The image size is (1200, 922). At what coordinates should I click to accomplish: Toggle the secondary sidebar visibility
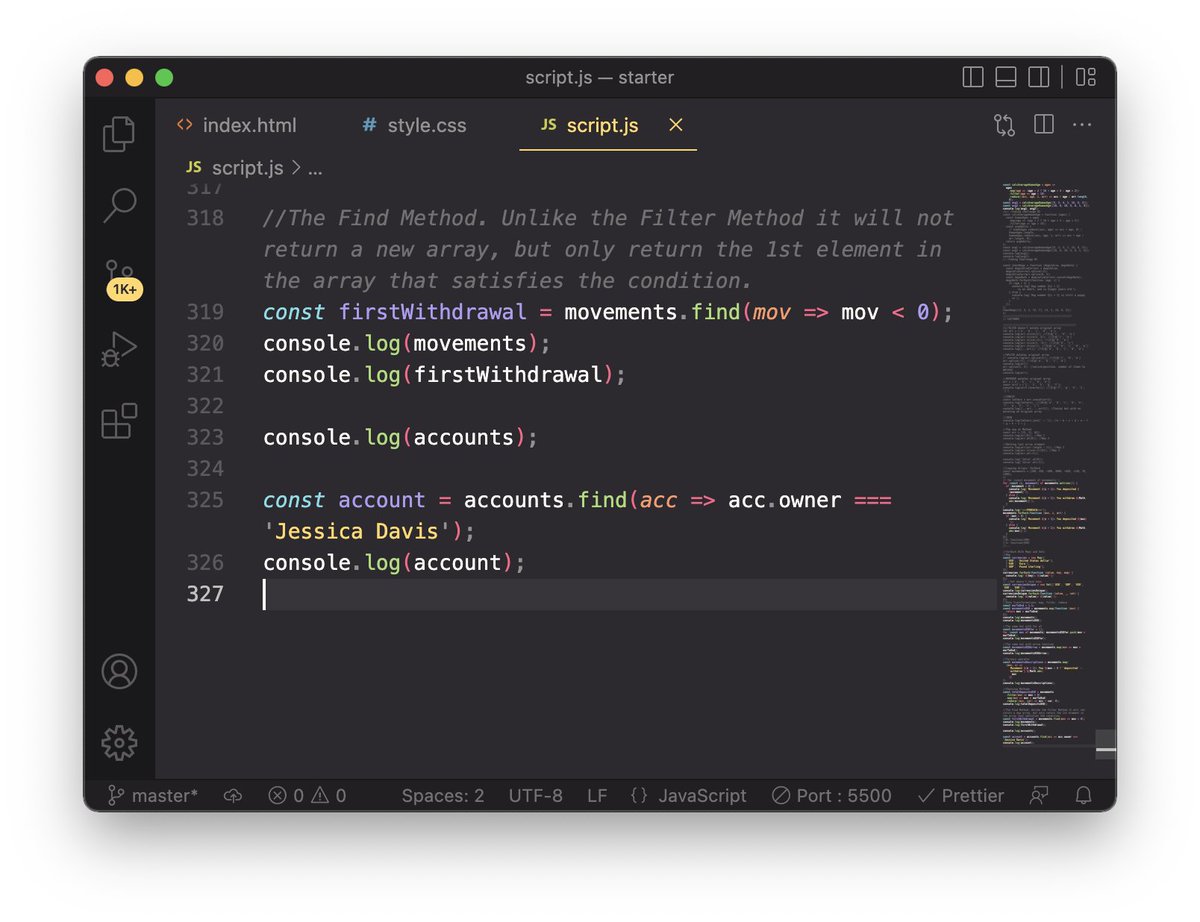1037,77
